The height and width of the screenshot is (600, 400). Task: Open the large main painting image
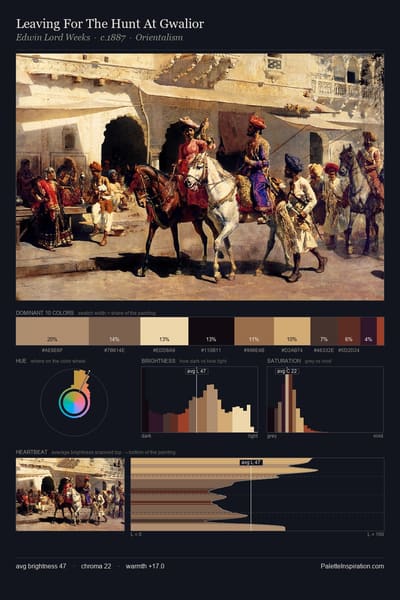tap(200, 177)
